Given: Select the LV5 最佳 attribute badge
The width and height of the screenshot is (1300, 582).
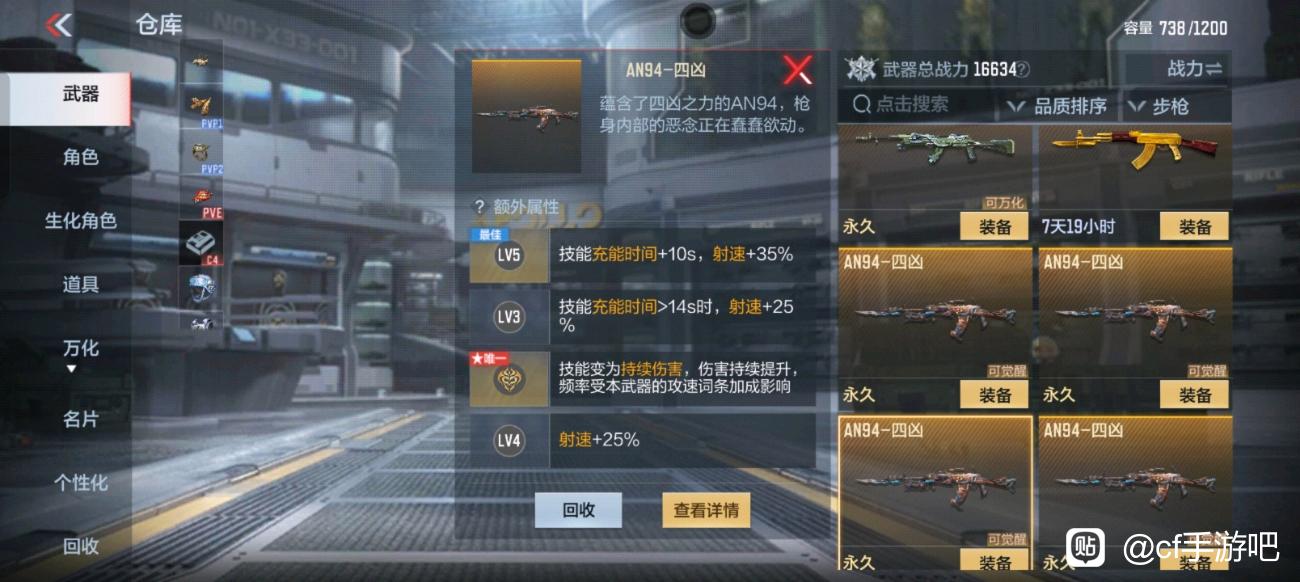Looking at the screenshot, I should click(509, 254).
